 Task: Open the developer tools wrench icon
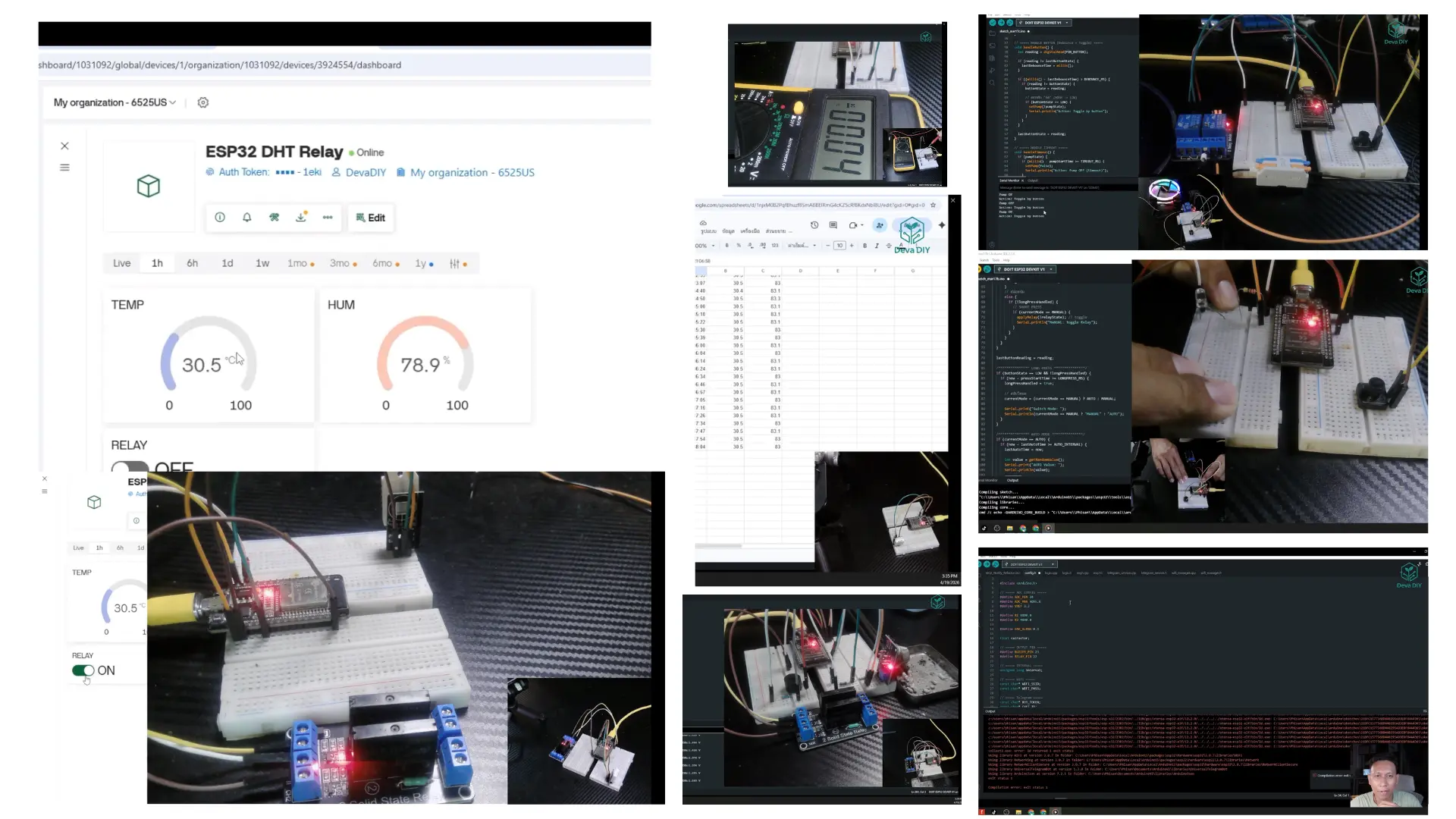(x=274, y=218)
